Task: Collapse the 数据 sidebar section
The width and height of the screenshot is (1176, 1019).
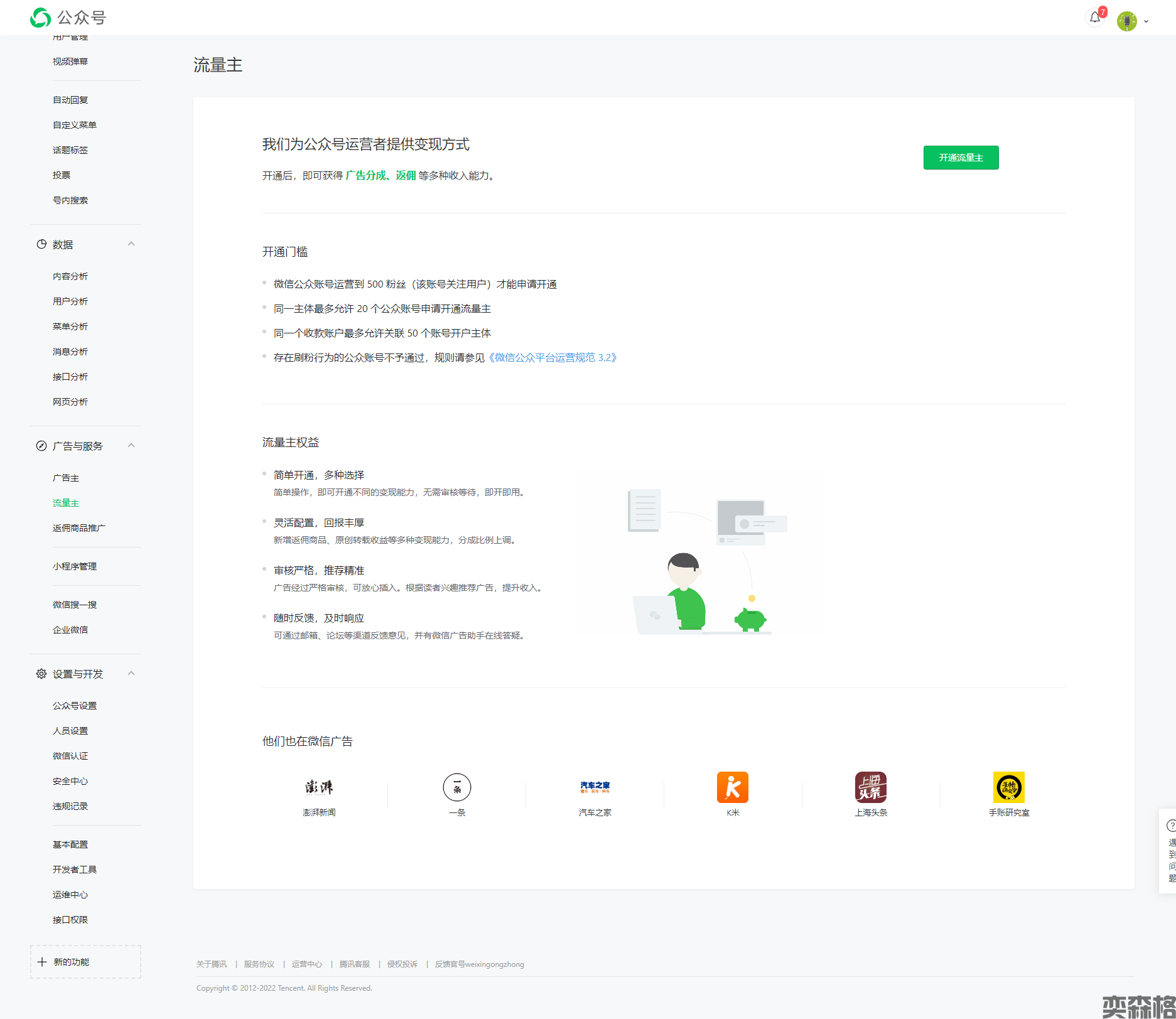Action: pyautogui.click(x=131, y=244)
